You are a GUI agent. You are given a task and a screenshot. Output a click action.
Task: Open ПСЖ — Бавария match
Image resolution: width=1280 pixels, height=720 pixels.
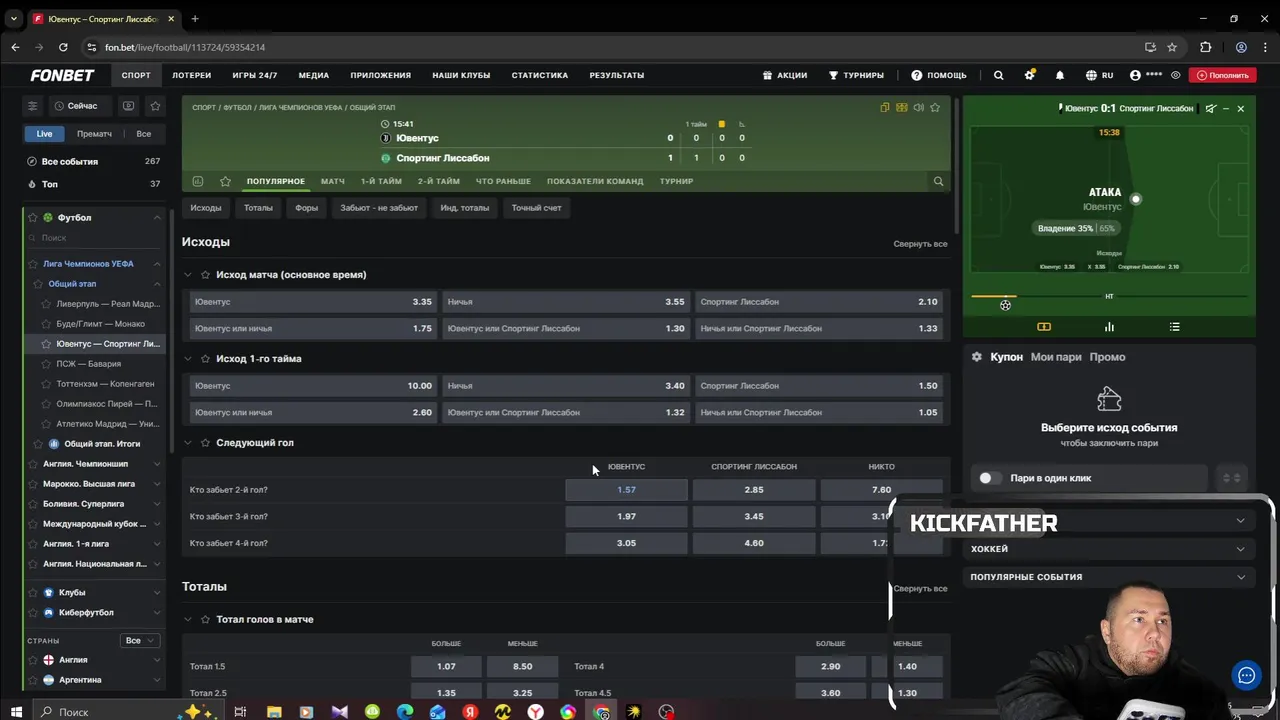88,364
